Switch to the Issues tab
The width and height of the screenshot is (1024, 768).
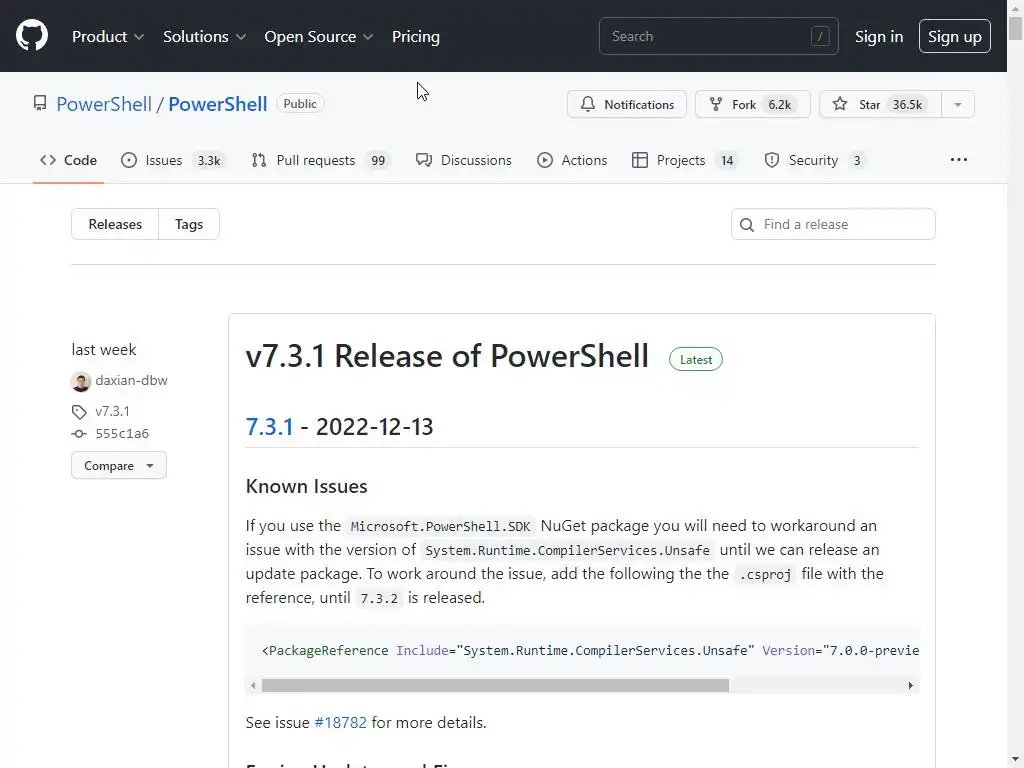tap(164, 160)
